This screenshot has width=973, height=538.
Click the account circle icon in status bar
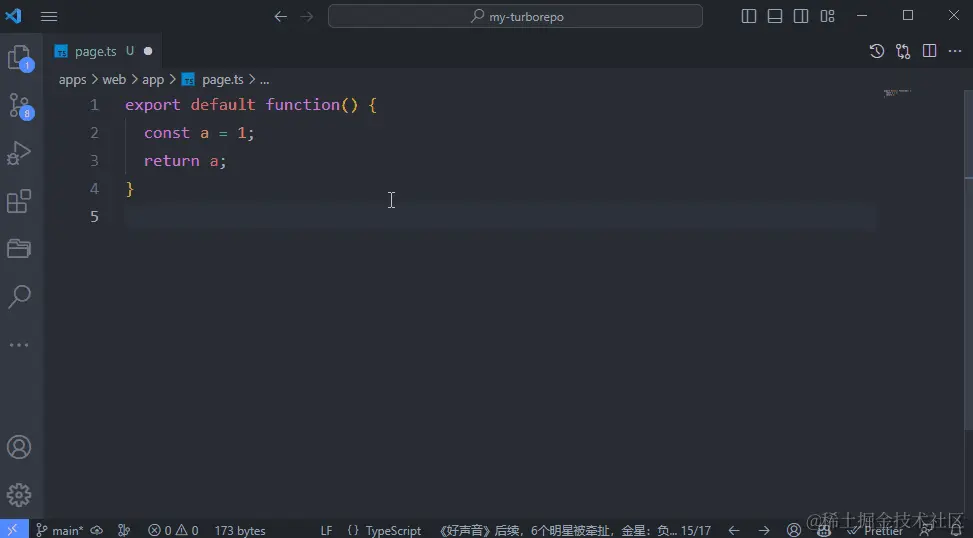(x=794, y=531)
